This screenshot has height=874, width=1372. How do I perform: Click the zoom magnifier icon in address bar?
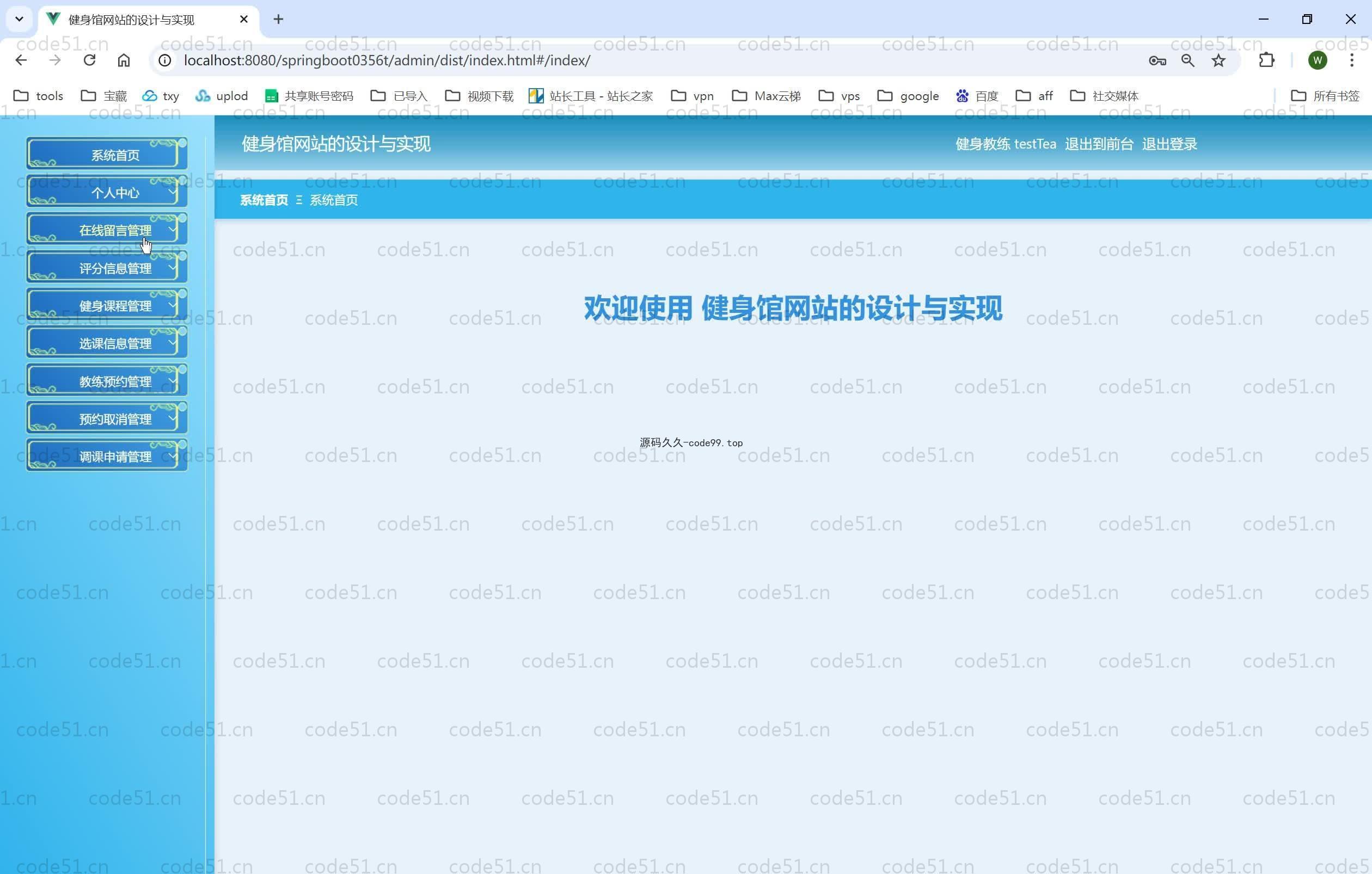1188,60
